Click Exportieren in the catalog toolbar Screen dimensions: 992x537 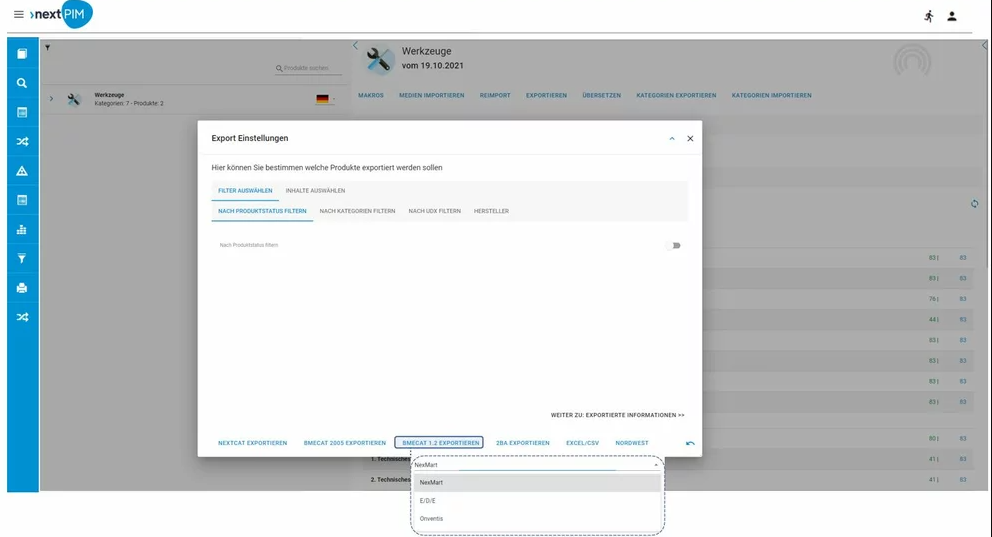point(547,96)
